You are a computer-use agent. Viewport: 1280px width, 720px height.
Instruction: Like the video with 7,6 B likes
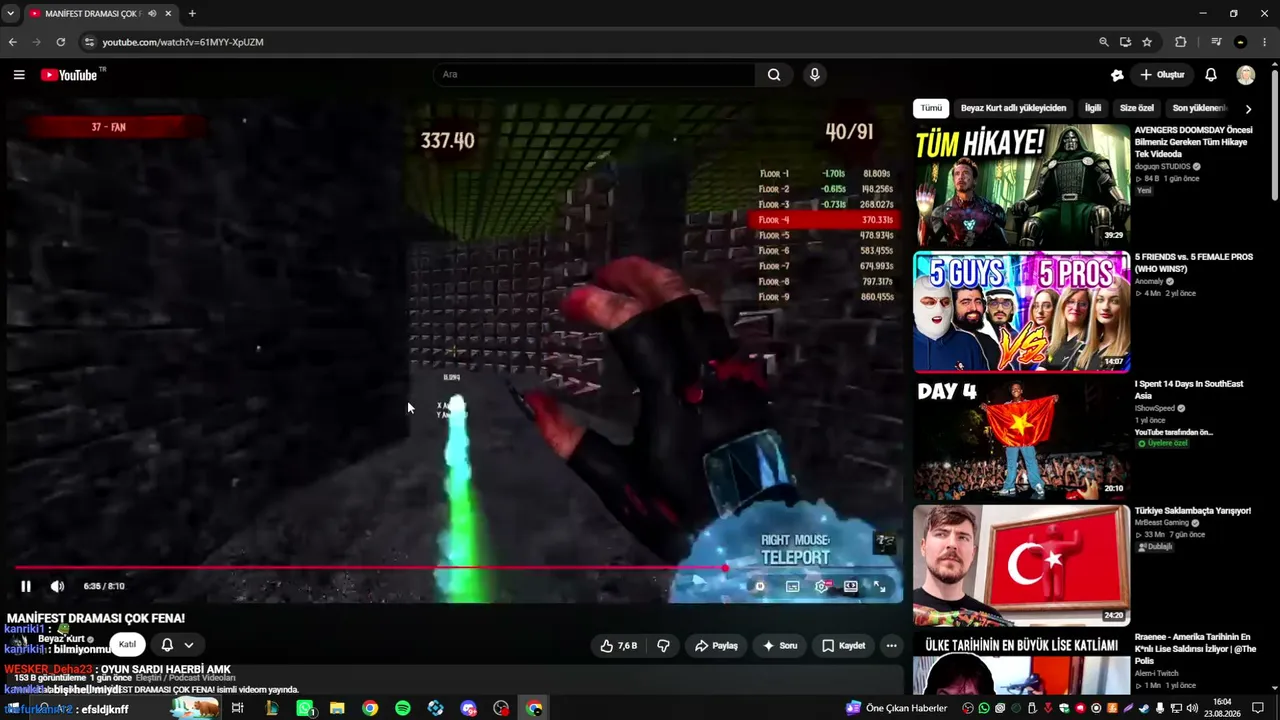[618, 646]
